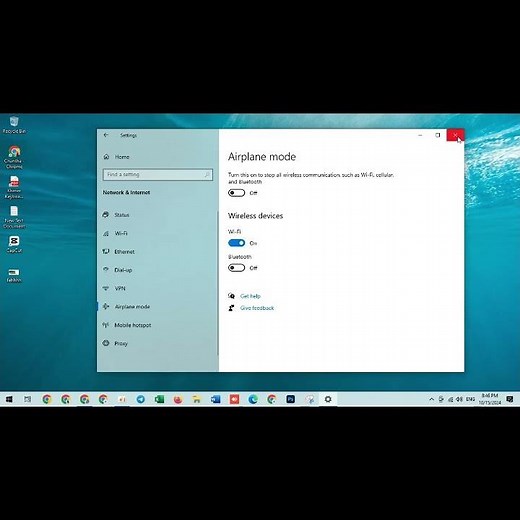
Task: Open the Get help link
Action: 250,296
